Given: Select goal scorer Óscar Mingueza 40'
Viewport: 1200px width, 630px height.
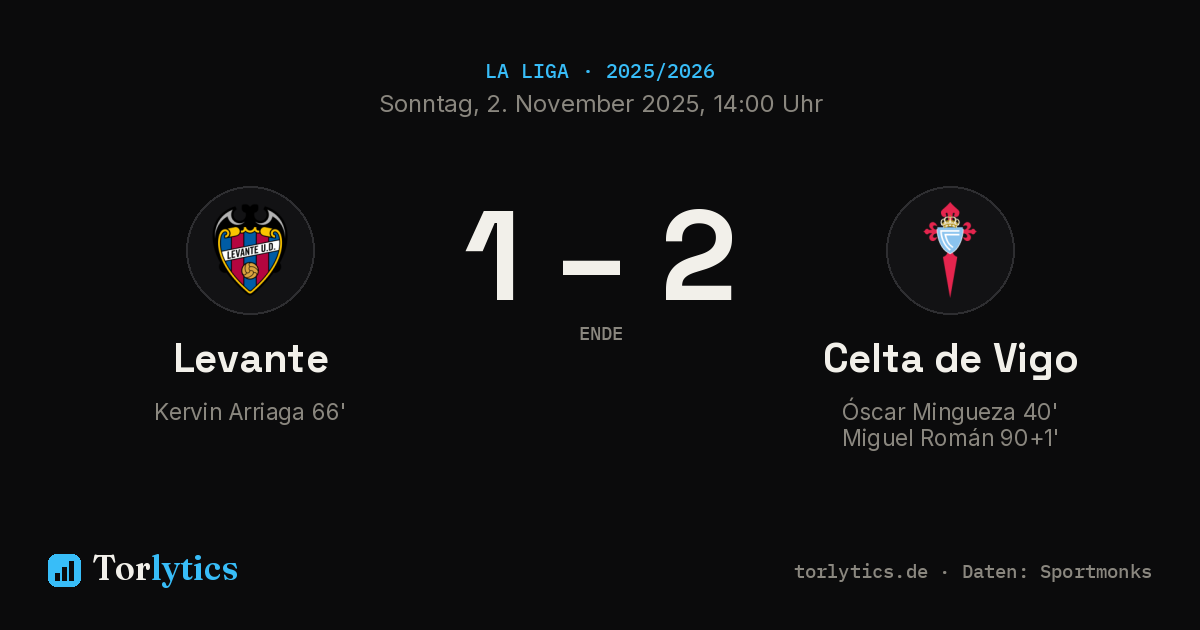Looking at the screenshot, I should 950,412.
